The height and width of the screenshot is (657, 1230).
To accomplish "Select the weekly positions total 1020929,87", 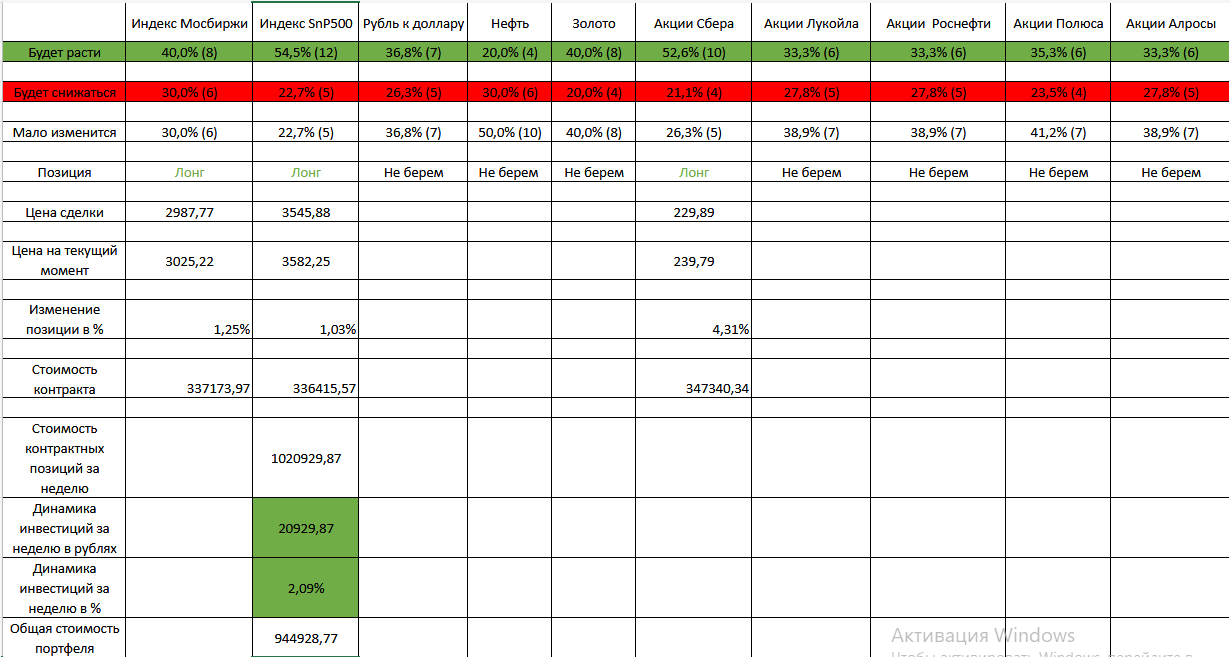I will pyautogui.click(x=305, y=458).
